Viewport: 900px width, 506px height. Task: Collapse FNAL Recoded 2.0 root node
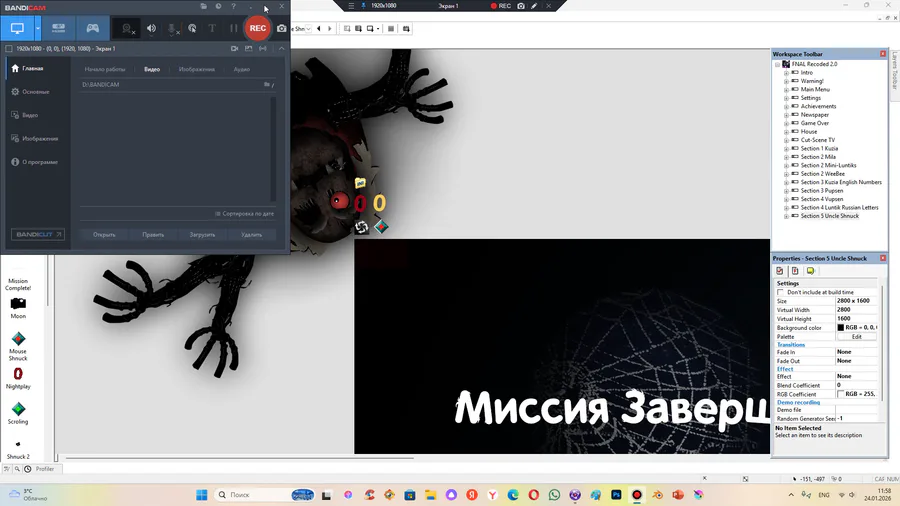(x=778, y=64)
